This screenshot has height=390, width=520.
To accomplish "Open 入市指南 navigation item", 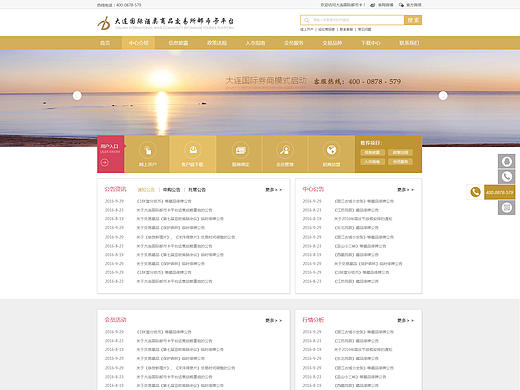I will tap(255, 43).
